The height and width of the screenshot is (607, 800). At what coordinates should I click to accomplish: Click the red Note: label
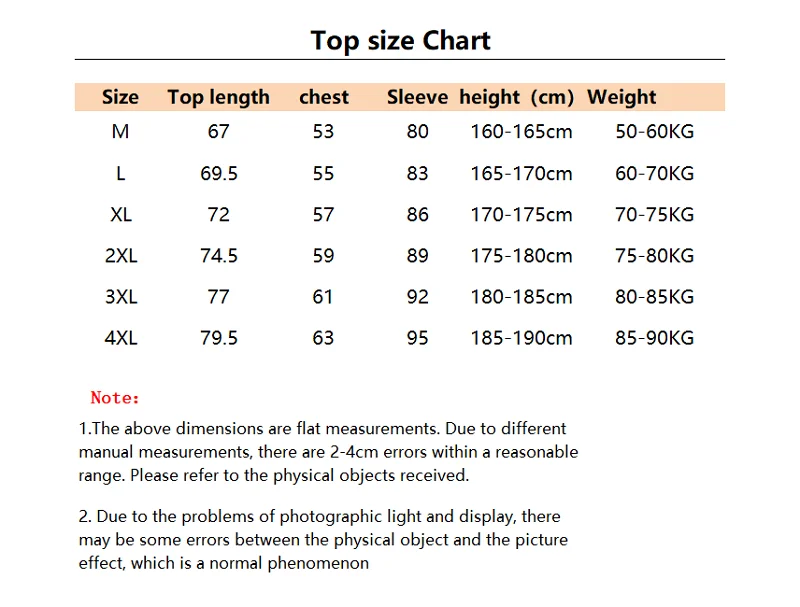pos(115,398)
